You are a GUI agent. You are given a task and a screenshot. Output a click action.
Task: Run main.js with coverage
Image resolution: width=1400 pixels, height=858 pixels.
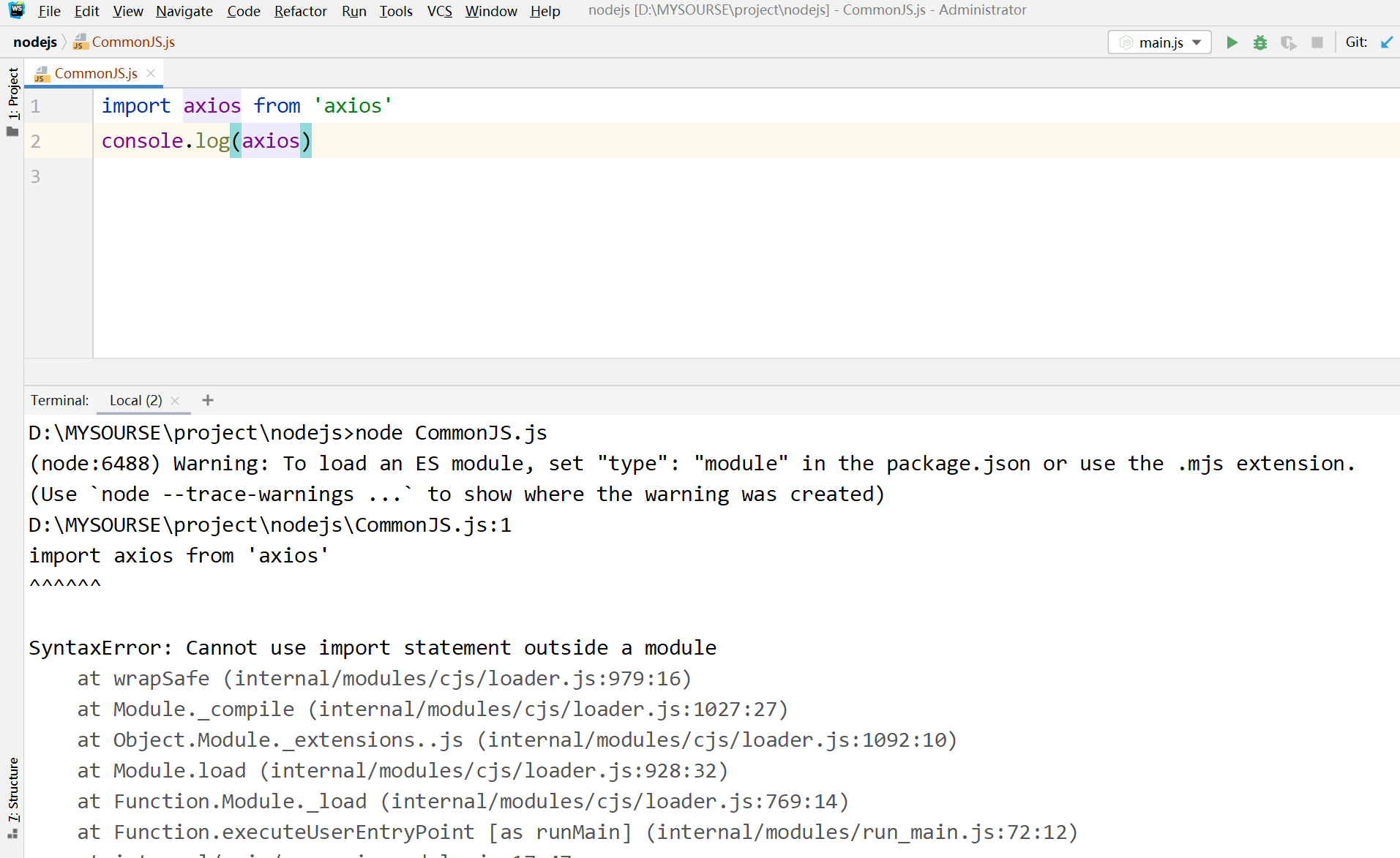(x=1288, y=42)
